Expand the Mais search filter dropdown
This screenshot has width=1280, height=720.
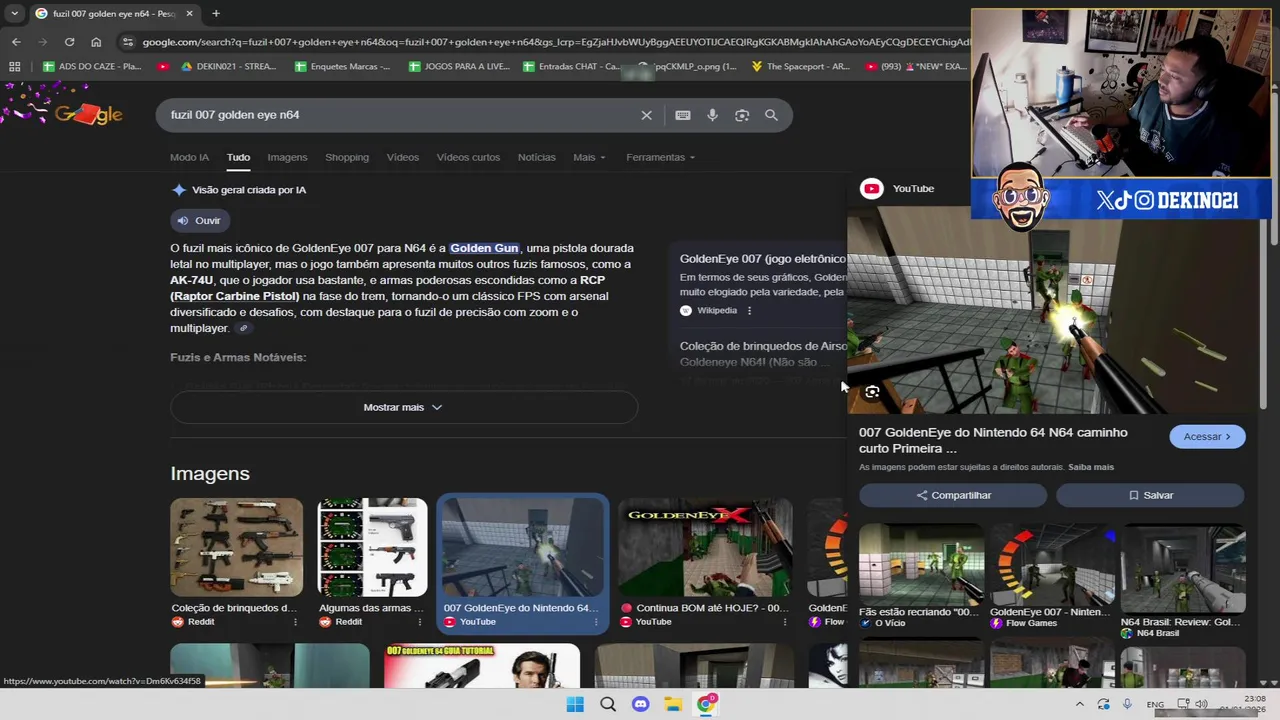coord(589,157)
